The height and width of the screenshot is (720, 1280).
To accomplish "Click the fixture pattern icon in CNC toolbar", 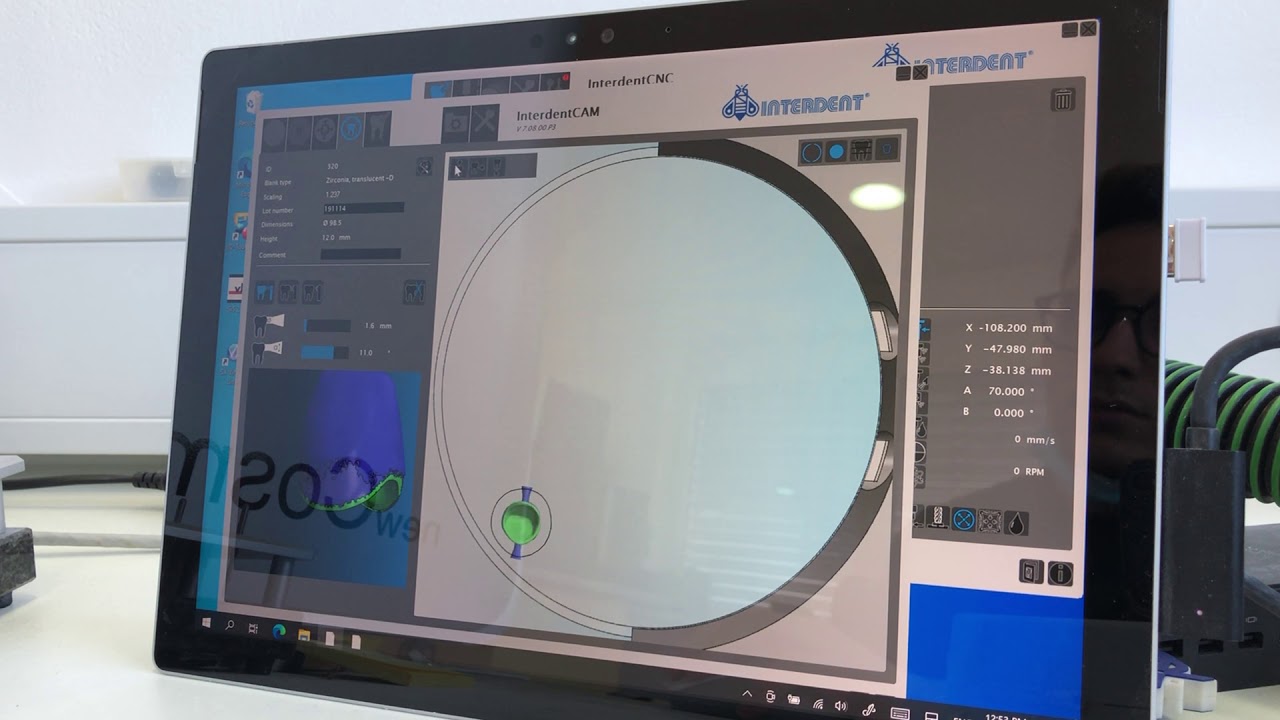I will pos(990,521).
